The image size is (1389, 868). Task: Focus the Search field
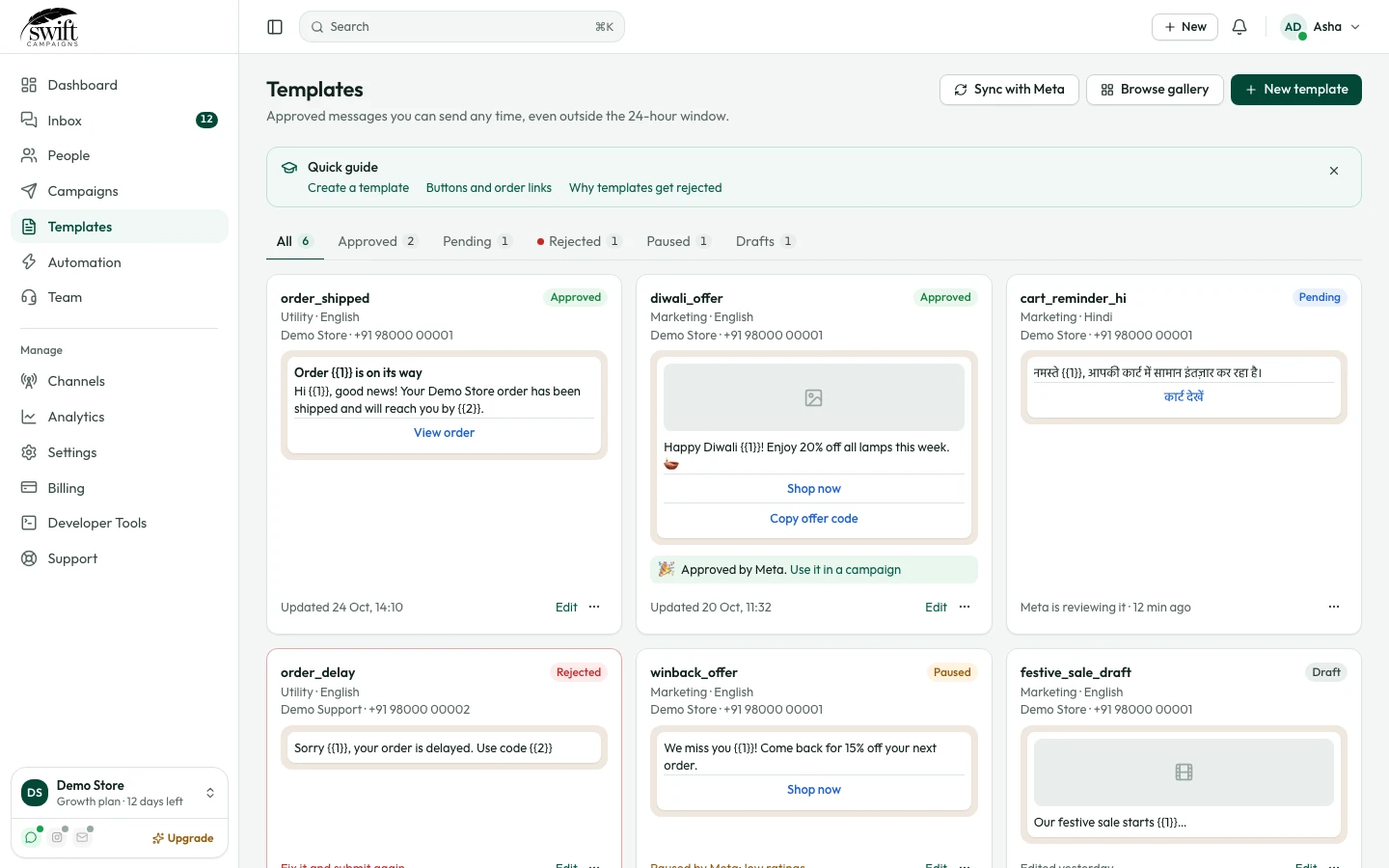click(462, 27)
